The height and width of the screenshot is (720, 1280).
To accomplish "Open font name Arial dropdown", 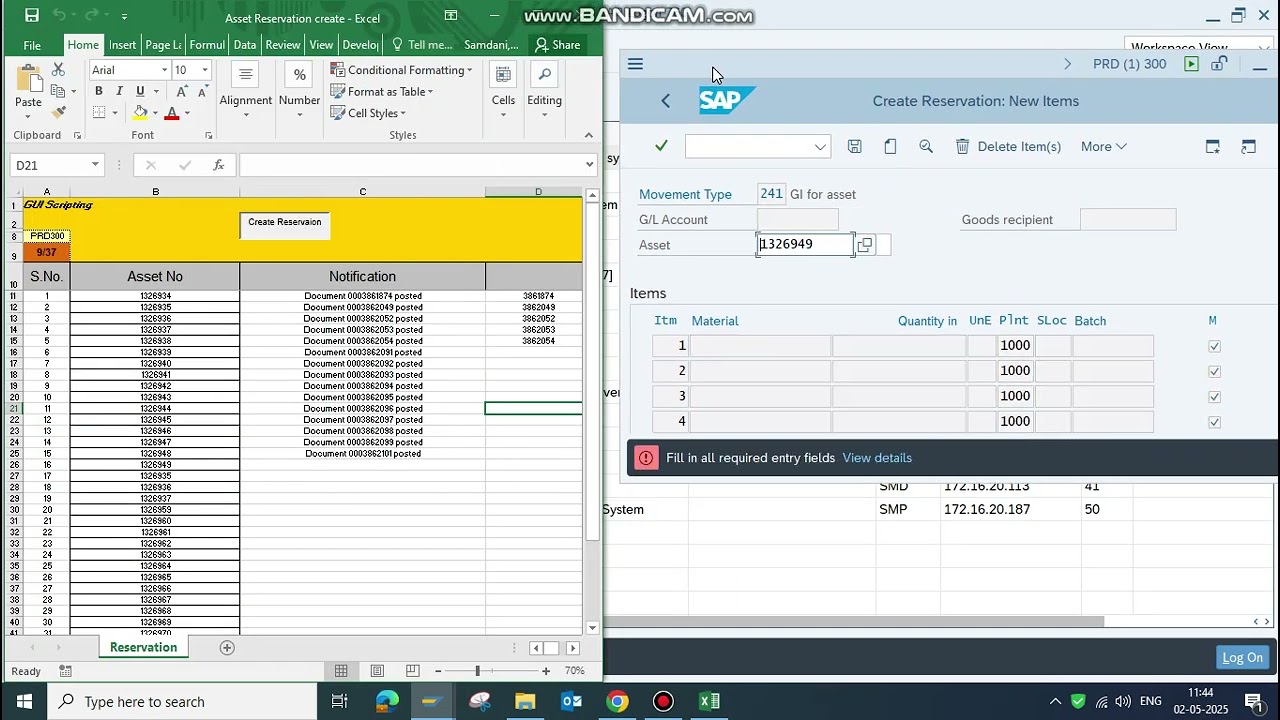I will 164,70.
